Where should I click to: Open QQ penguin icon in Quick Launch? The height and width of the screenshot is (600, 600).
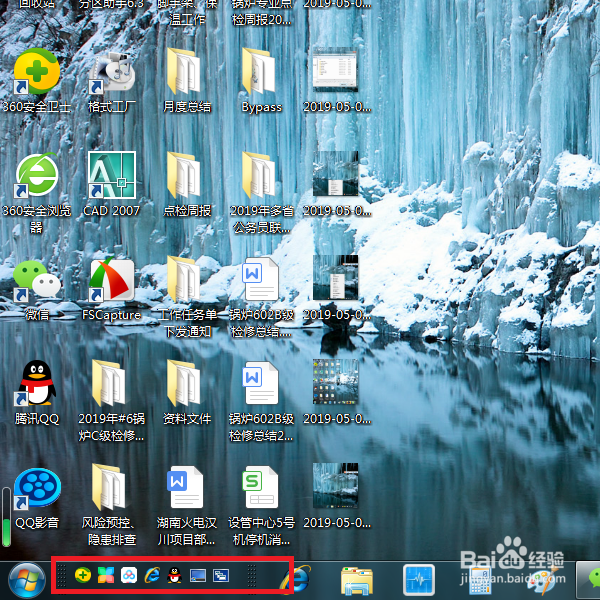pos(174,575)
